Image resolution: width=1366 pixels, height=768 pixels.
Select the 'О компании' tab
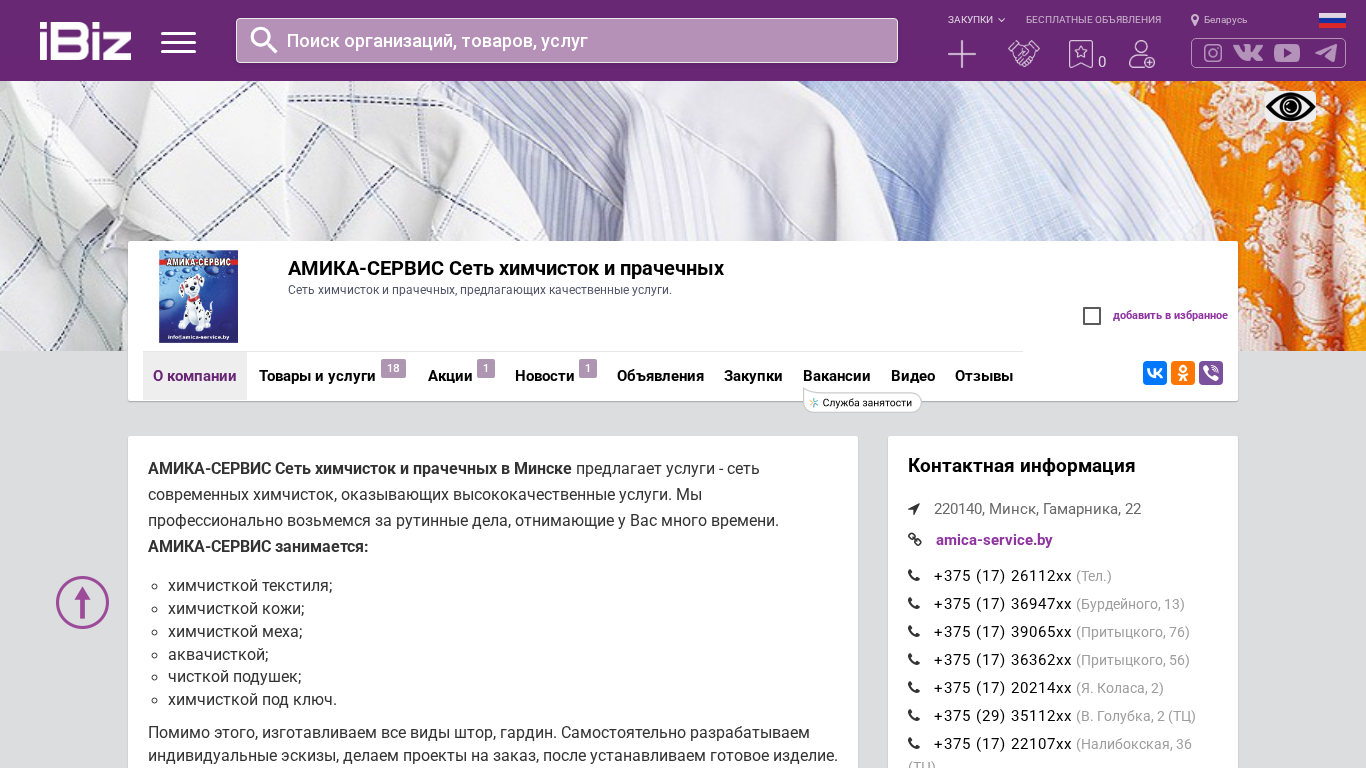pos(195,376)
